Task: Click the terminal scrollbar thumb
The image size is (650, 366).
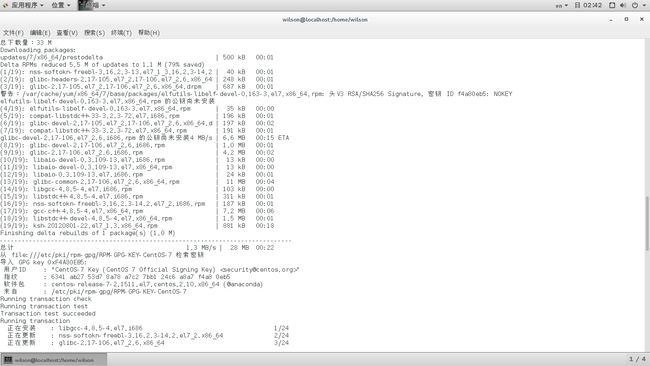Action: [647, 224]
